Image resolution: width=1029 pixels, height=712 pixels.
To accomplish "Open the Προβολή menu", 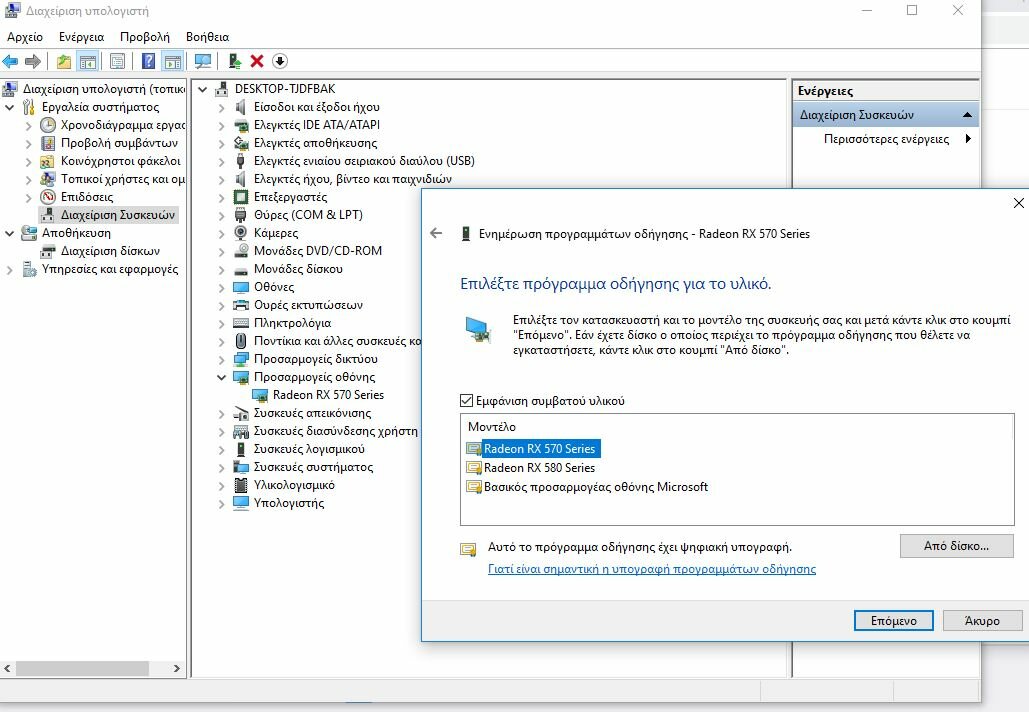I will point(144,37).
